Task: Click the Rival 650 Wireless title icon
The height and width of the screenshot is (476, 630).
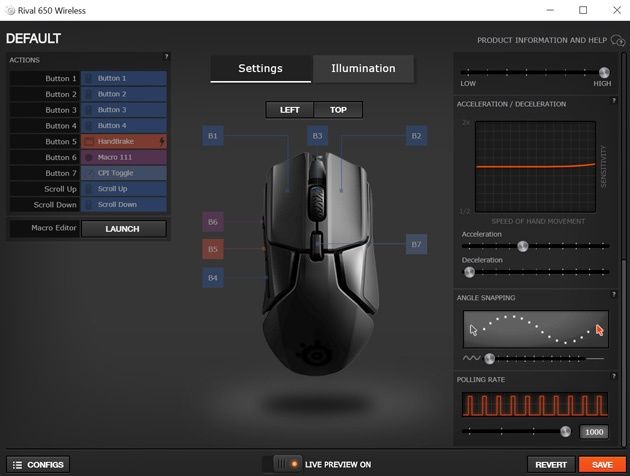Action: point(10,11)
